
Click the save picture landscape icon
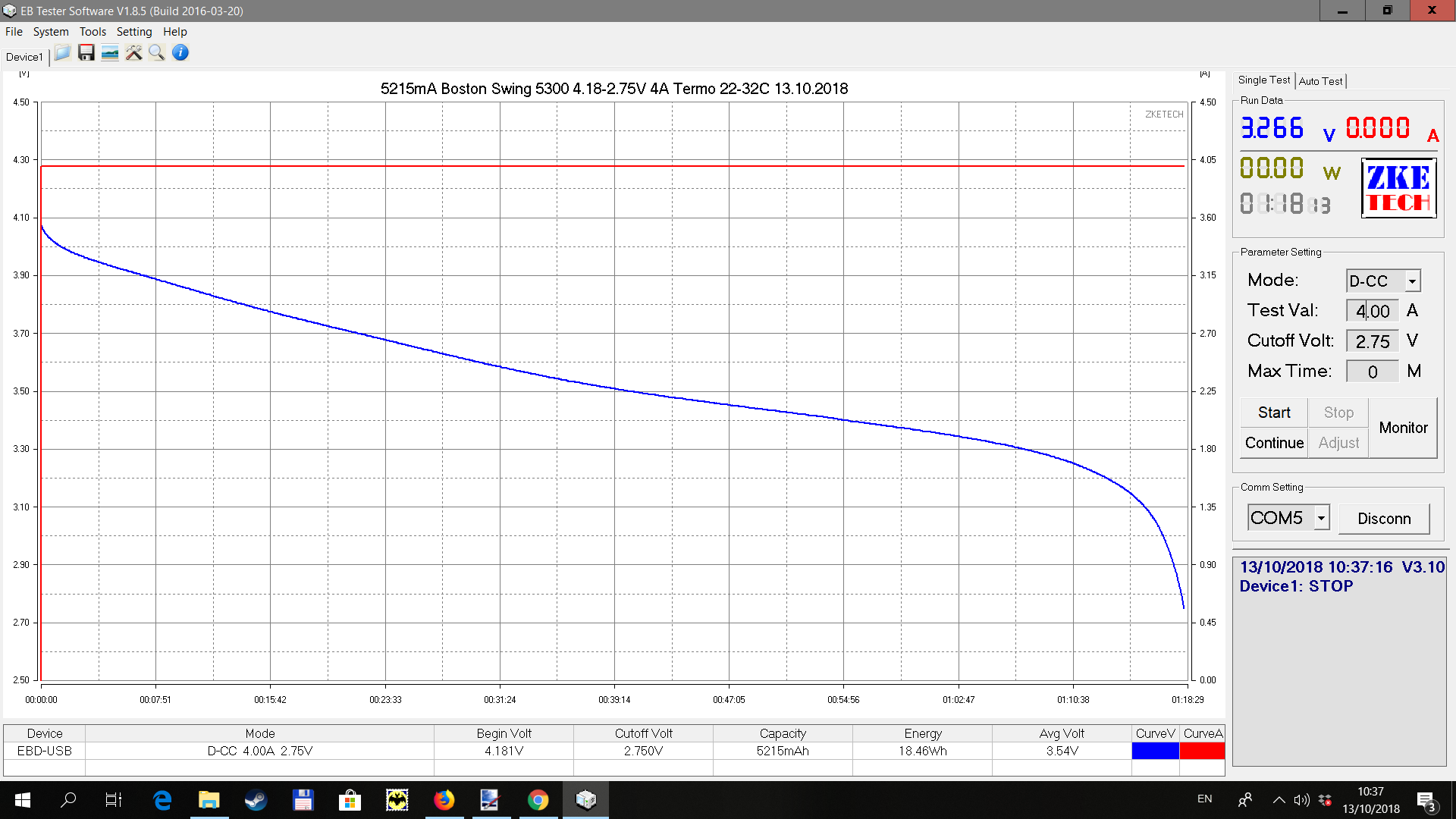click(110, 52)
